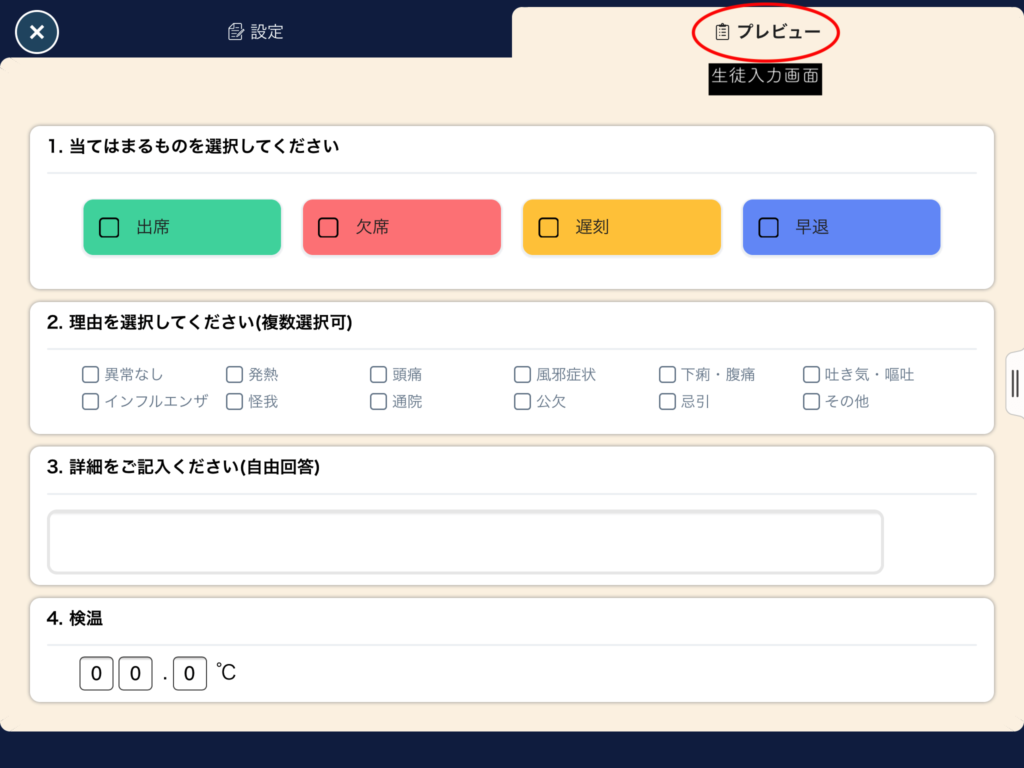Select the ones digit of the temperature
The width and height of the screenshot is (1024, 768).
(135, 673)
